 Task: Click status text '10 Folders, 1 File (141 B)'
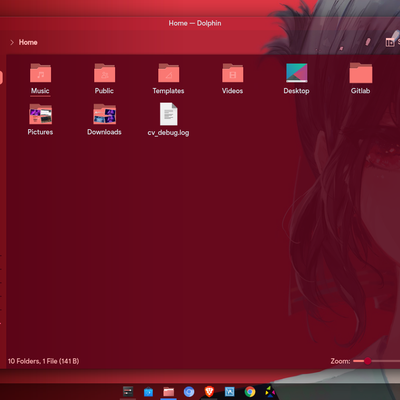click(44, 361)
